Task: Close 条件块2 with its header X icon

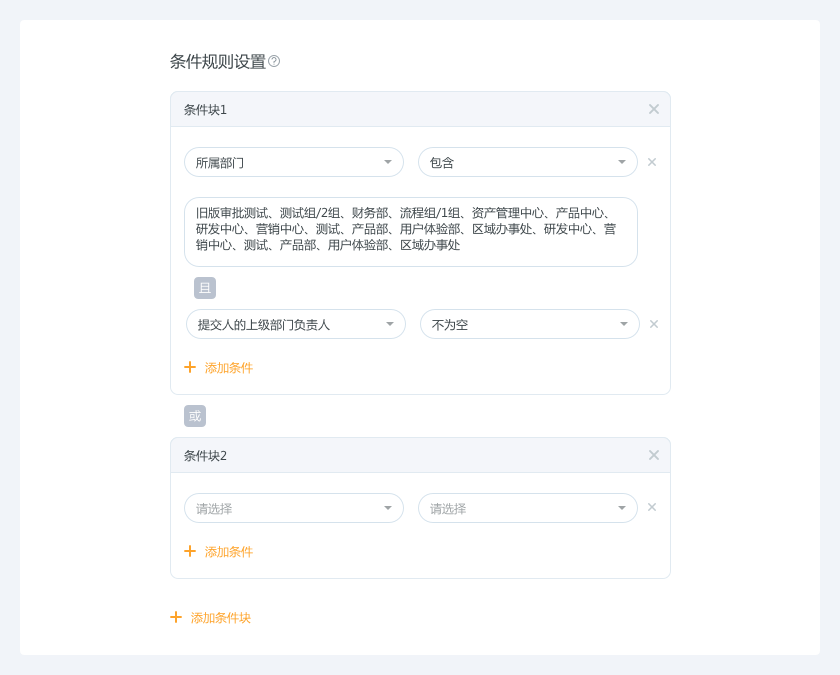Action: pos(654,455)
